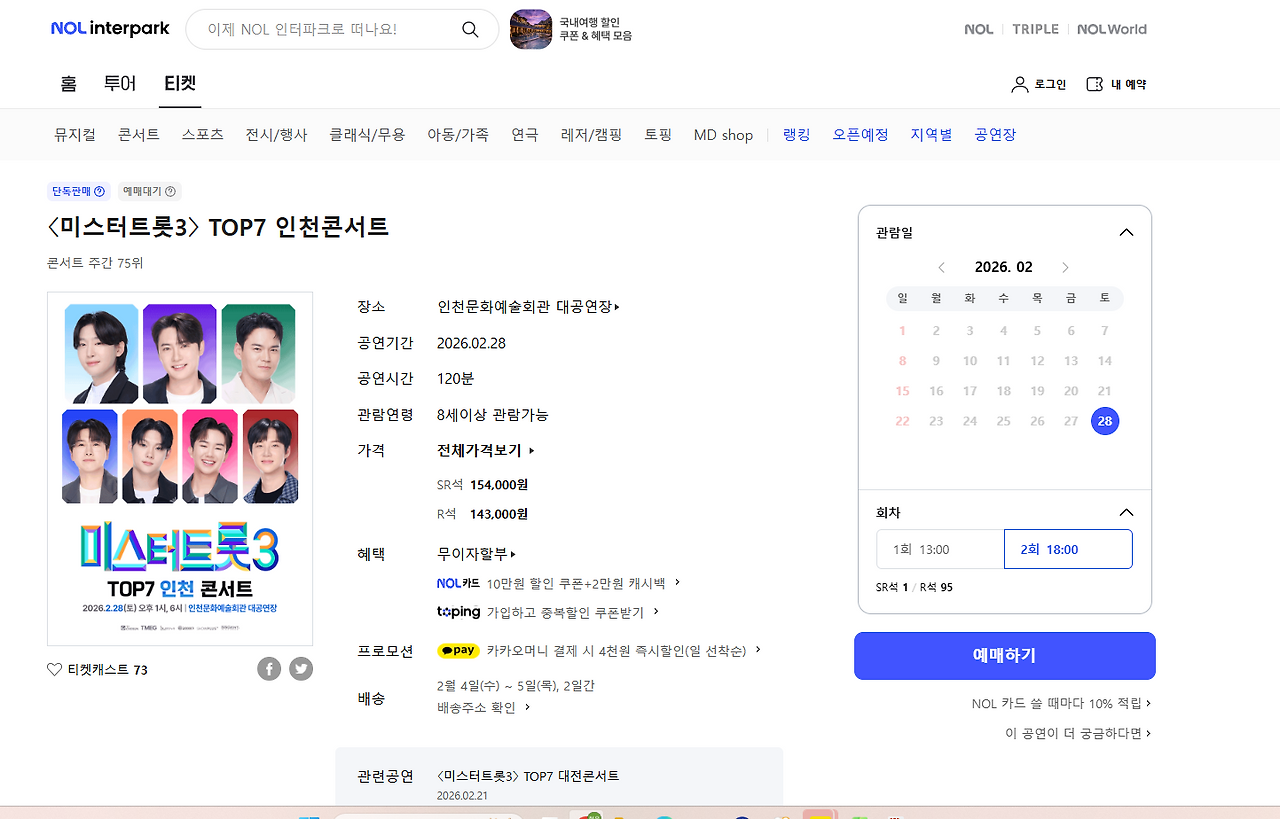
Task: Open the 연극 category
Action: tap(525, 134)
